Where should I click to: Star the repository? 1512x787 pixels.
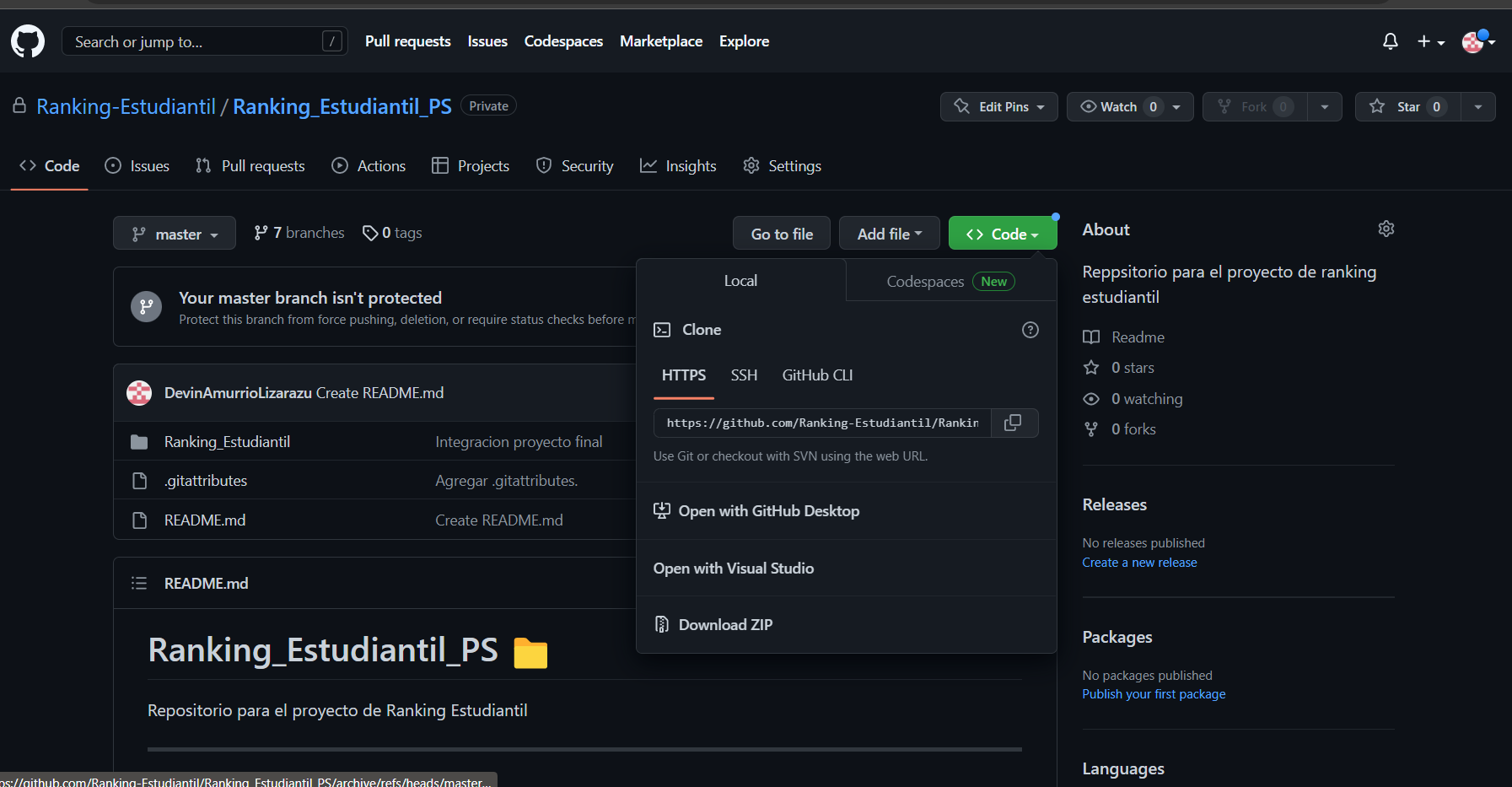click(1407, 107)
